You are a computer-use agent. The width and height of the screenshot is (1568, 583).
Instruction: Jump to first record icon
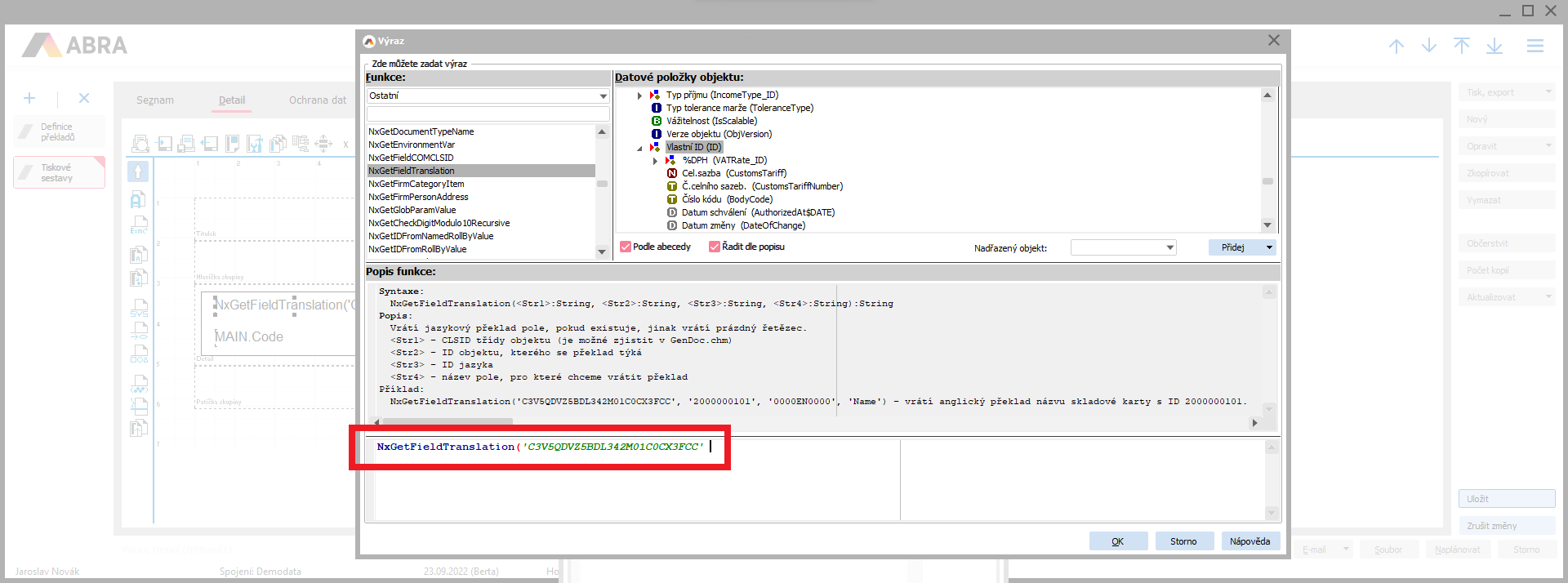pos(1462,46)
